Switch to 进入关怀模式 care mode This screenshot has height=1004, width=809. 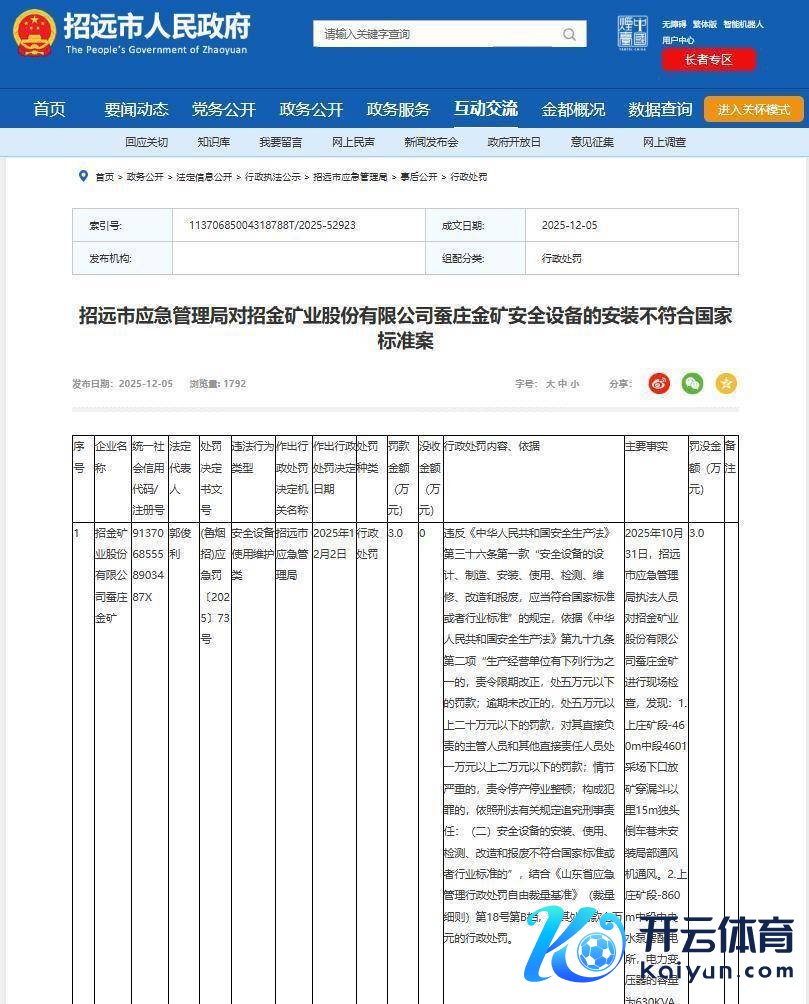click(753, 109)
